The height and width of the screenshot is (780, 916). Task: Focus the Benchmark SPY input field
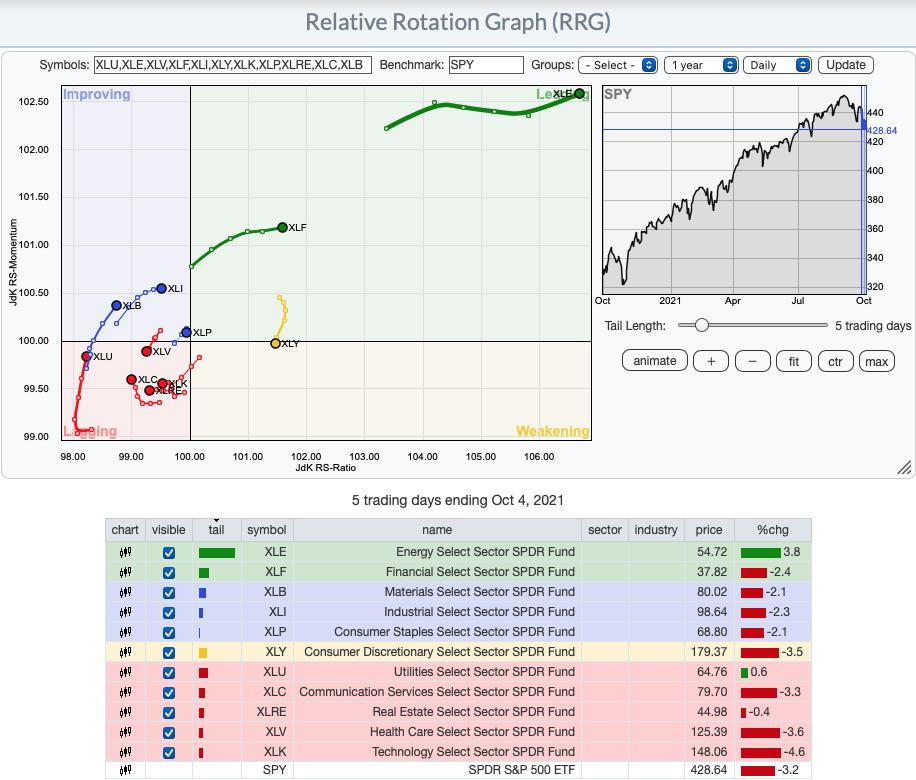point(485,65)
